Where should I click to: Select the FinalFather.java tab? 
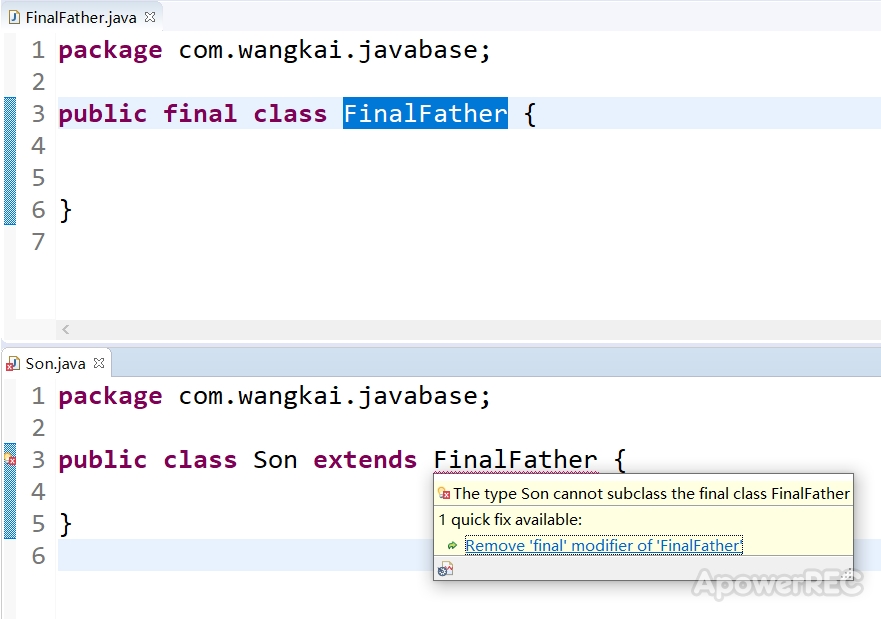(x=81, y=17)
